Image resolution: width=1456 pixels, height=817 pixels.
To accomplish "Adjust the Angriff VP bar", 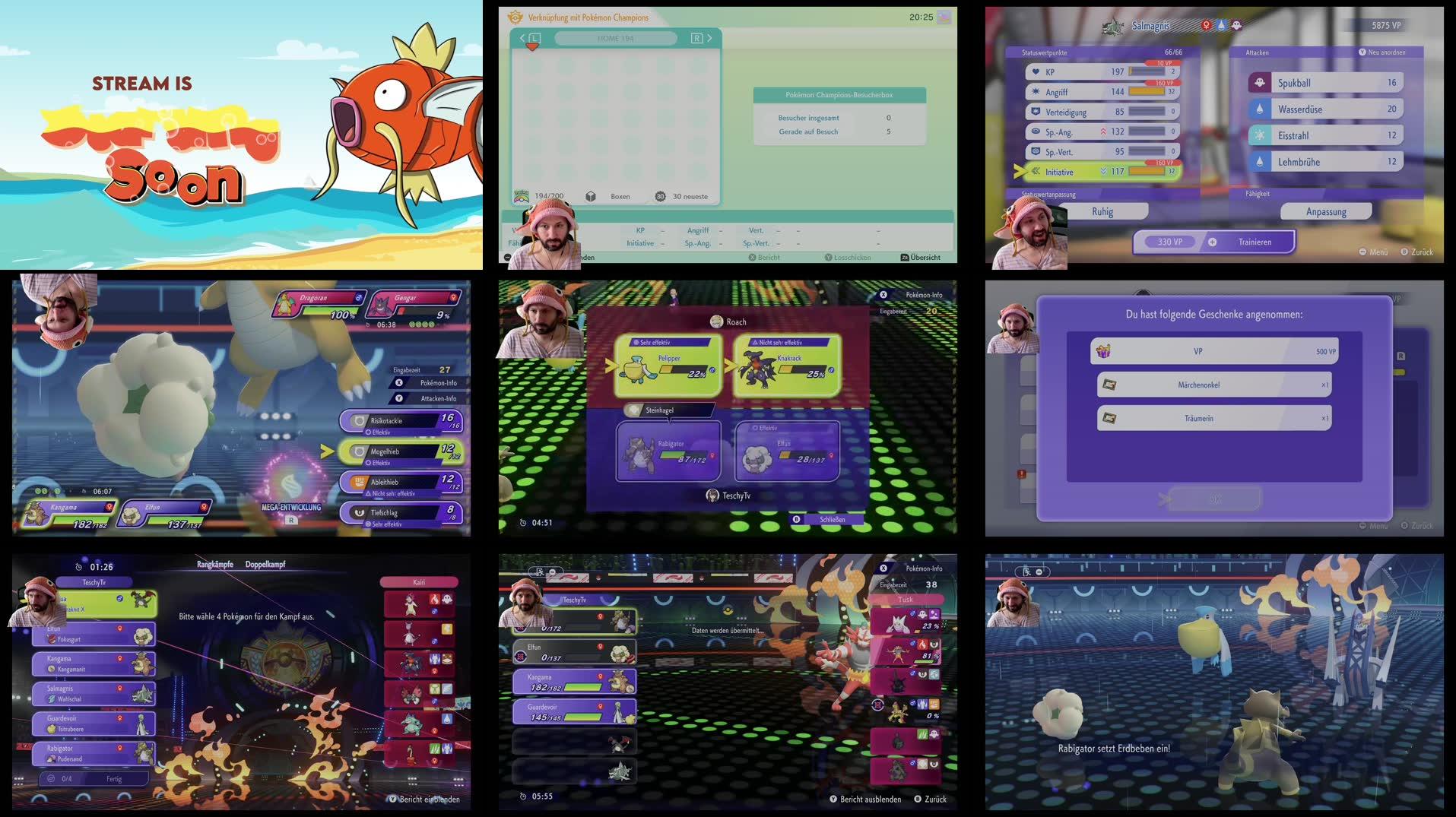I will 1147,91.
